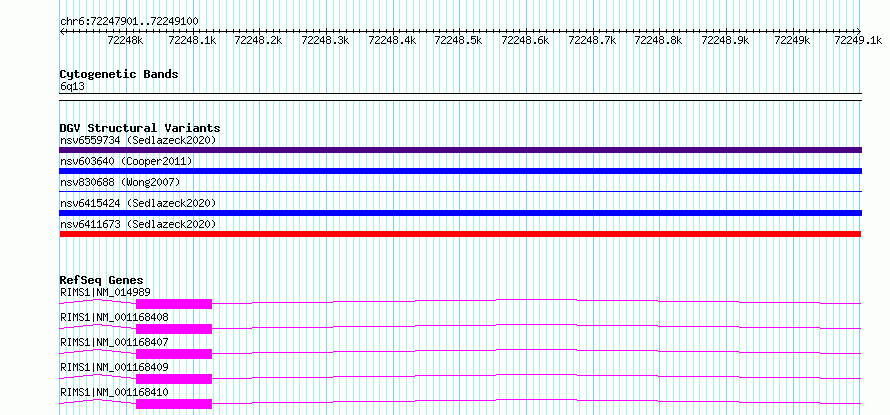
Task: Click the magenta exon of RIMS1|NM_001168407
Action: 174,354
